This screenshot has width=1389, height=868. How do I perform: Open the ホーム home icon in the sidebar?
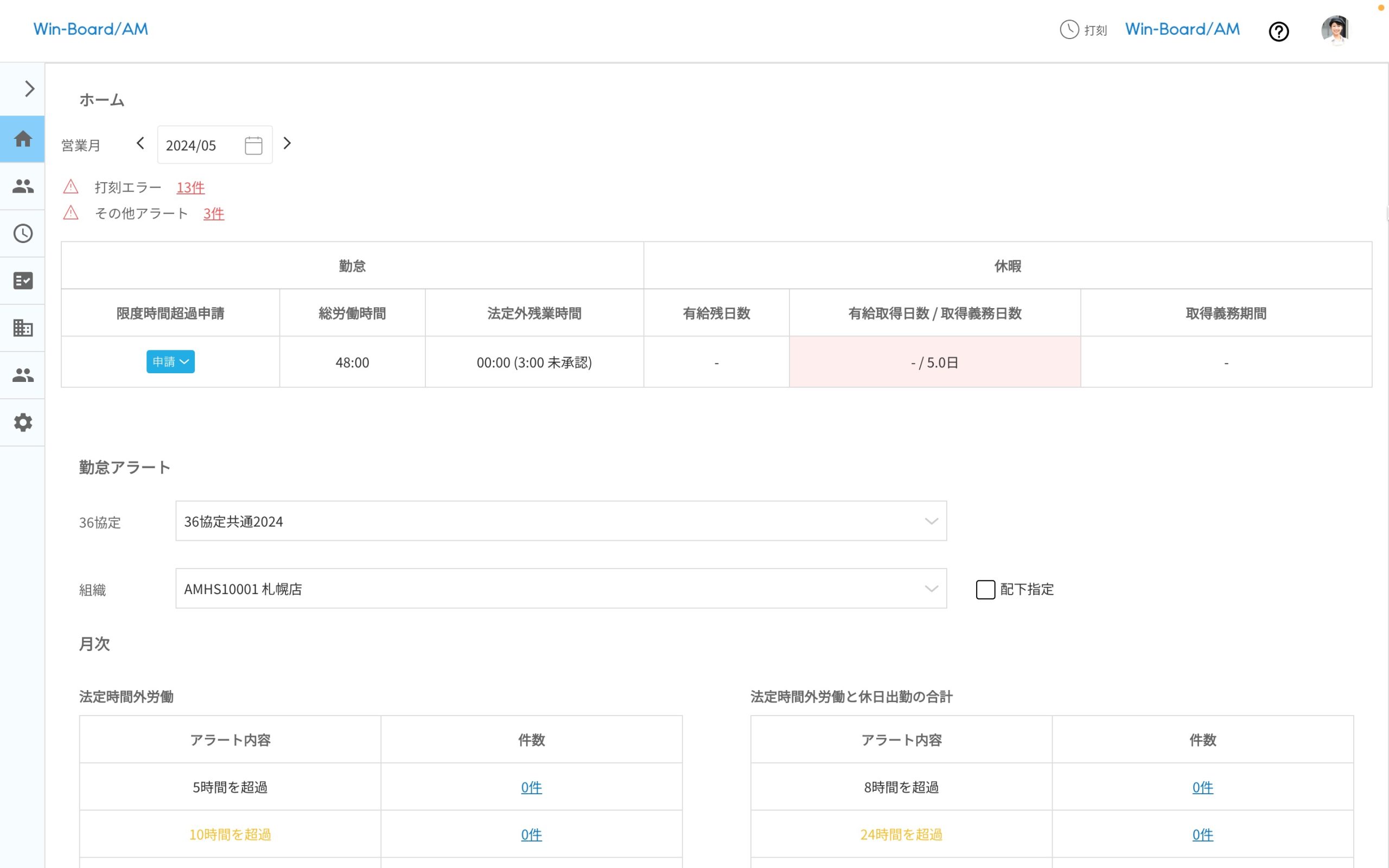(22, 138)
